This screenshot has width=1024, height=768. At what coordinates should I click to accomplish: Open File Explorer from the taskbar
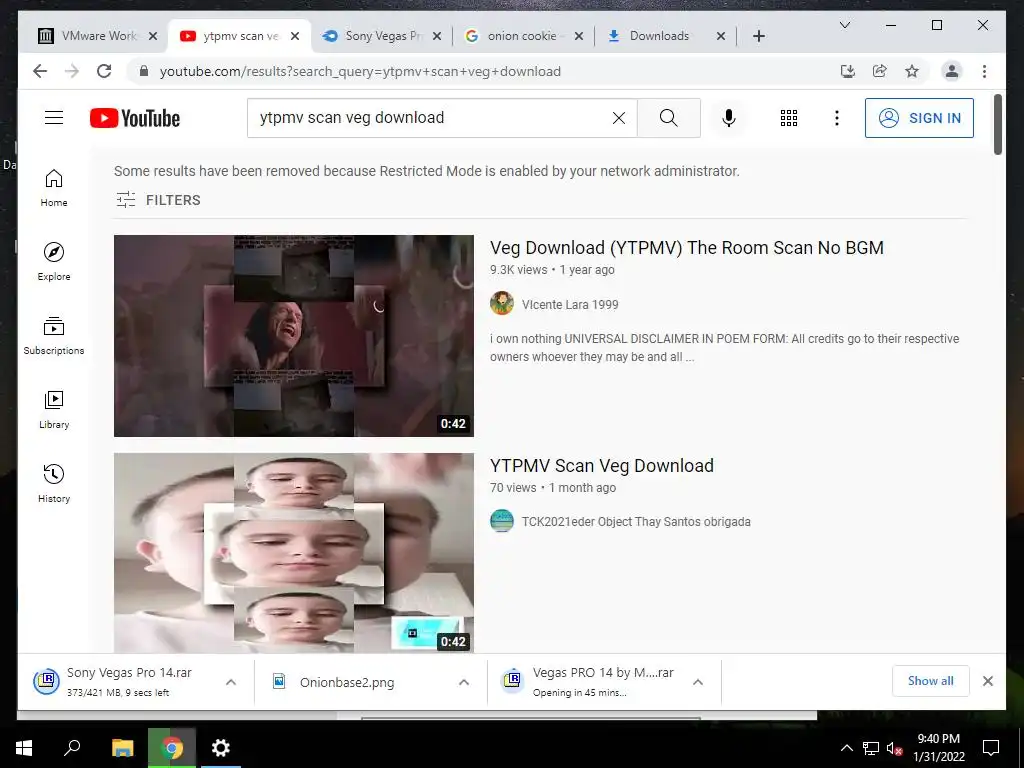pos(122,748)
